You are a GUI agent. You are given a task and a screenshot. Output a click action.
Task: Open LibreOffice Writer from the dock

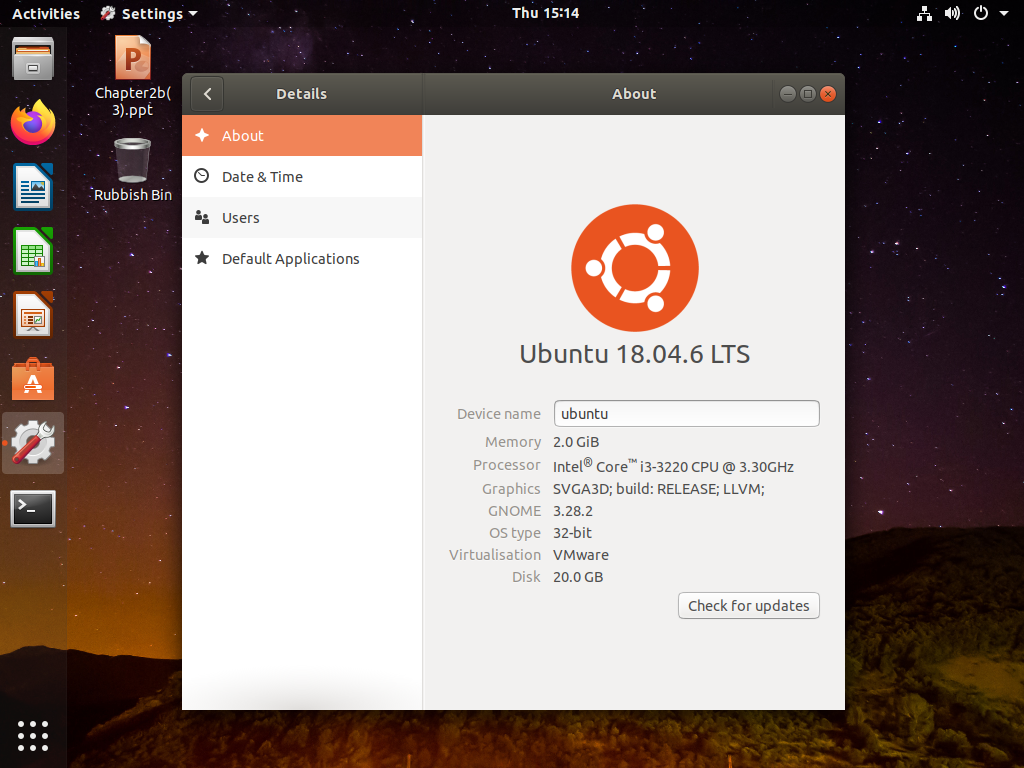33,187
